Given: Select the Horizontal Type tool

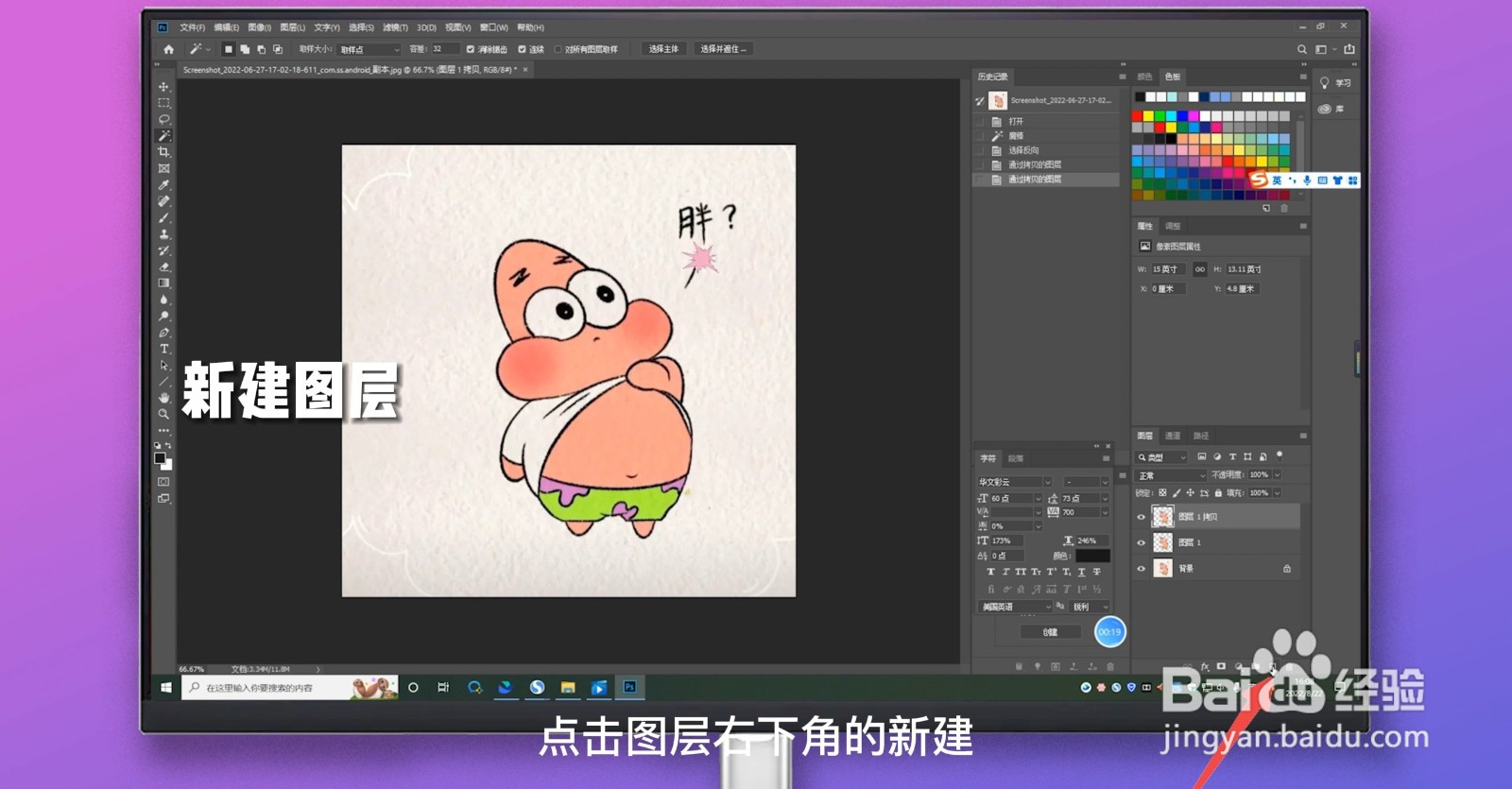Looking at the screenshot, I should coord(163,349).
